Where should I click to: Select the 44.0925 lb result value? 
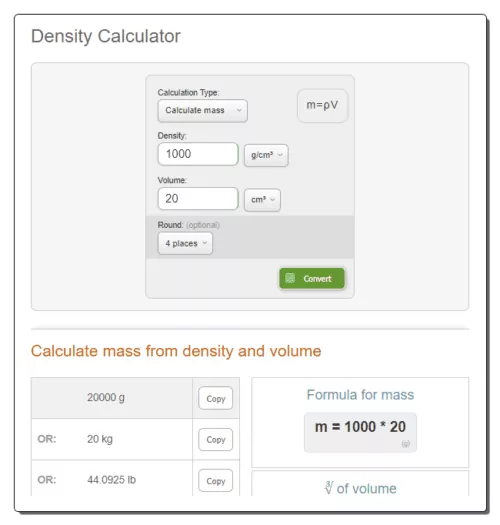pos(112,480)
